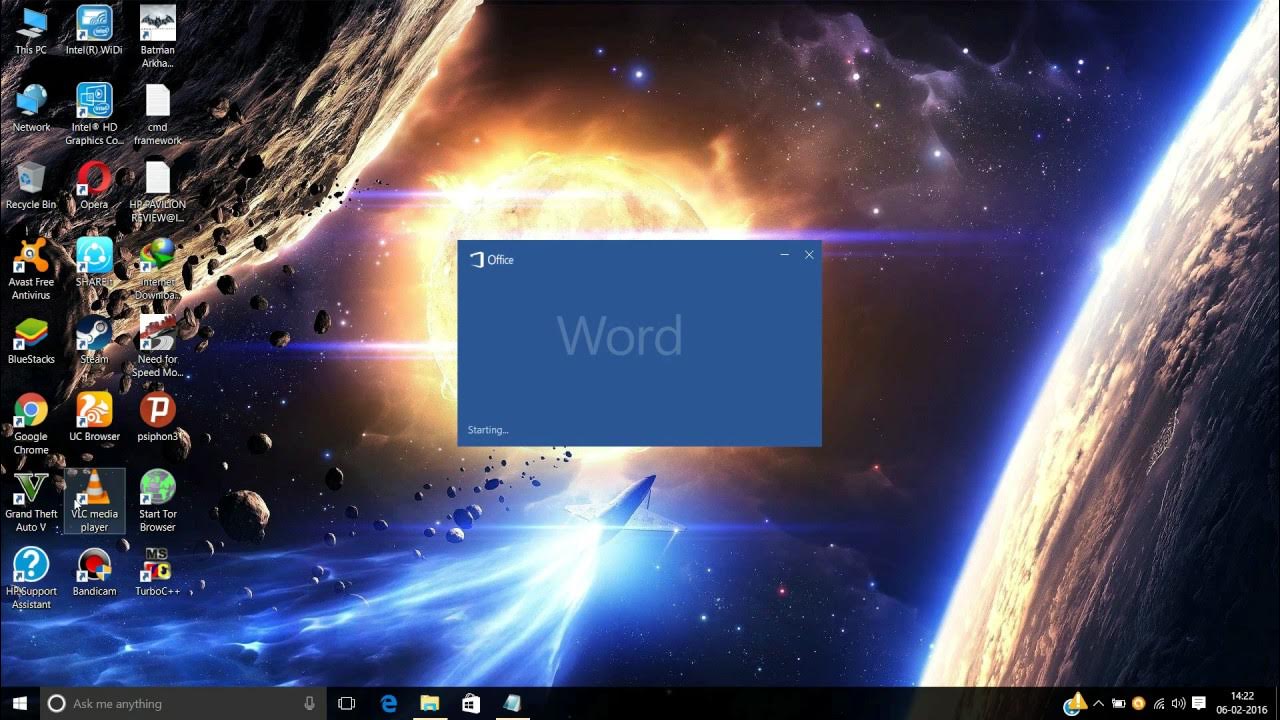Select the Recycle Bin icon

coord(31,185)
